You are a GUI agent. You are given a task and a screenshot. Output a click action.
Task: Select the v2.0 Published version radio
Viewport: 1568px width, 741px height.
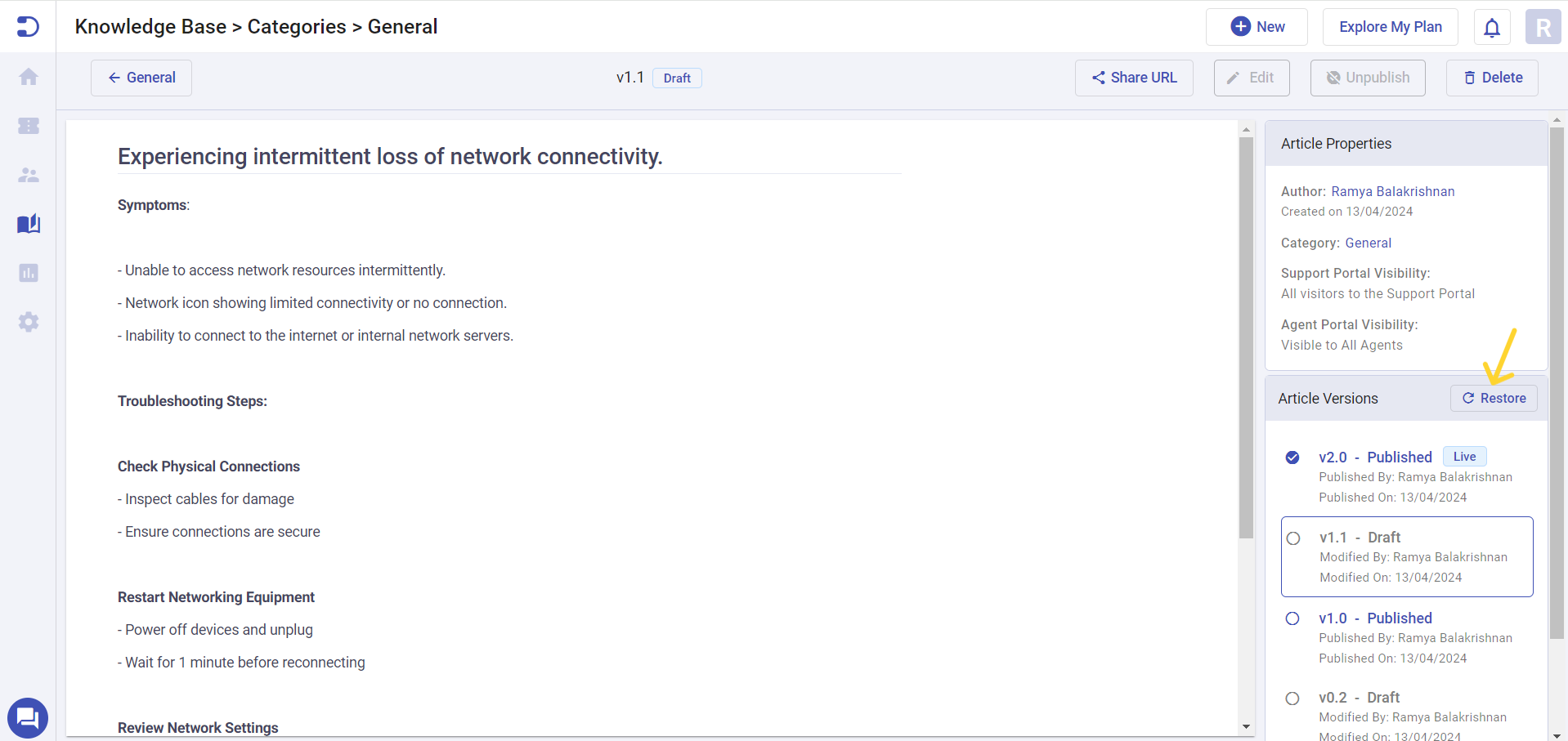(x=1292, y=458)
